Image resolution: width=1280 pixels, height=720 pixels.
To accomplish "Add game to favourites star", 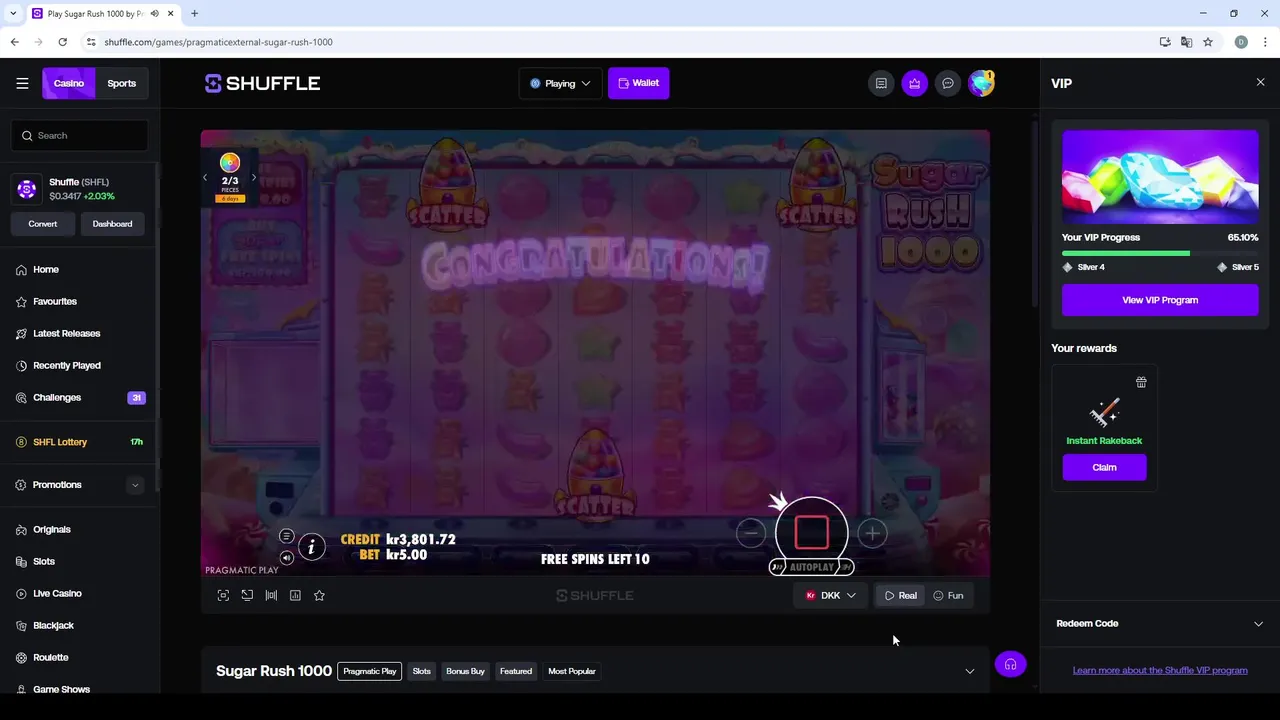I will point(319,595).
